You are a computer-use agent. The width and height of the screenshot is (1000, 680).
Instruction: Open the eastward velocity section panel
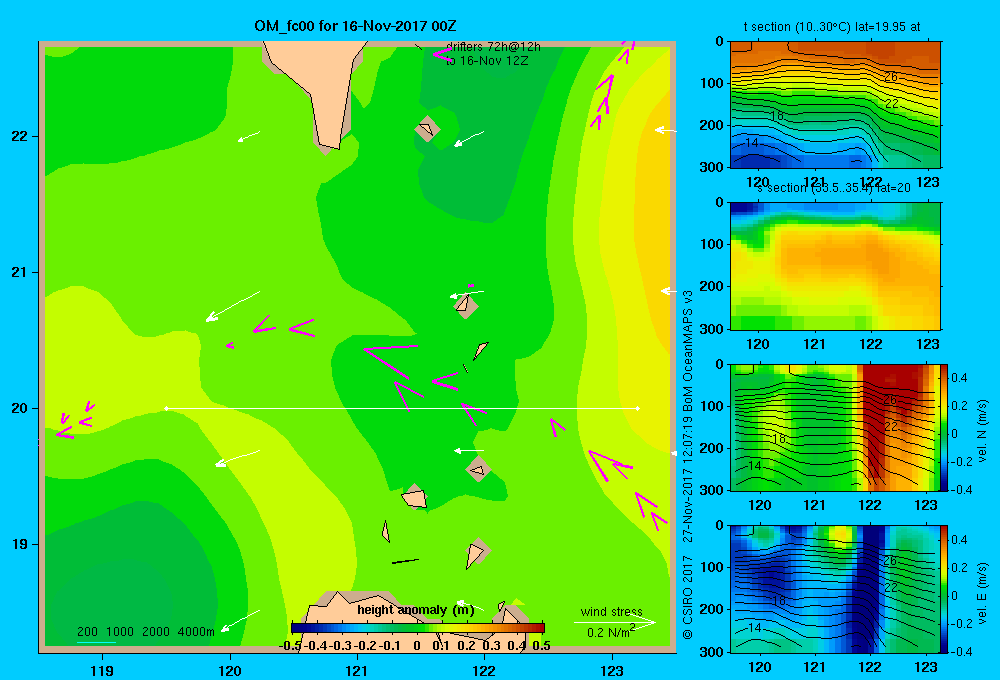[x=835, y=589]
